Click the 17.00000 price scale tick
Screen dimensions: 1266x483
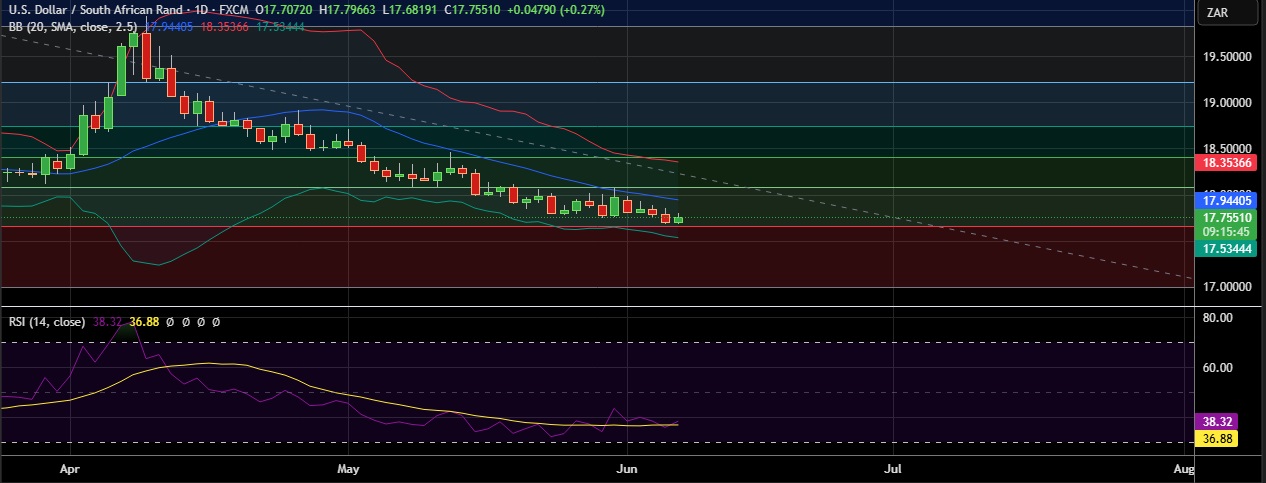click(1226, 288)
